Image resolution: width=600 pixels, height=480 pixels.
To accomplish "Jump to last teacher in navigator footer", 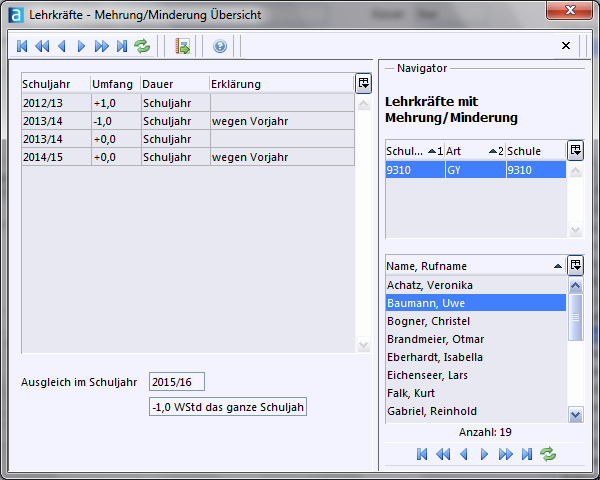I will coord(527,454).
